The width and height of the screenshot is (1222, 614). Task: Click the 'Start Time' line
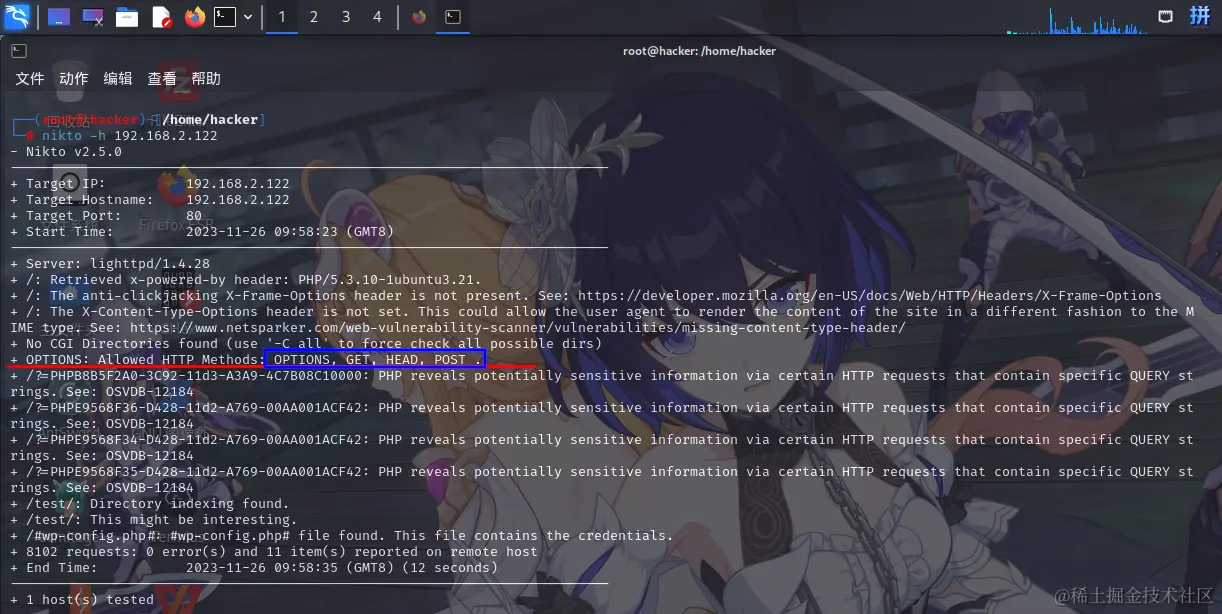coord(202,232)
